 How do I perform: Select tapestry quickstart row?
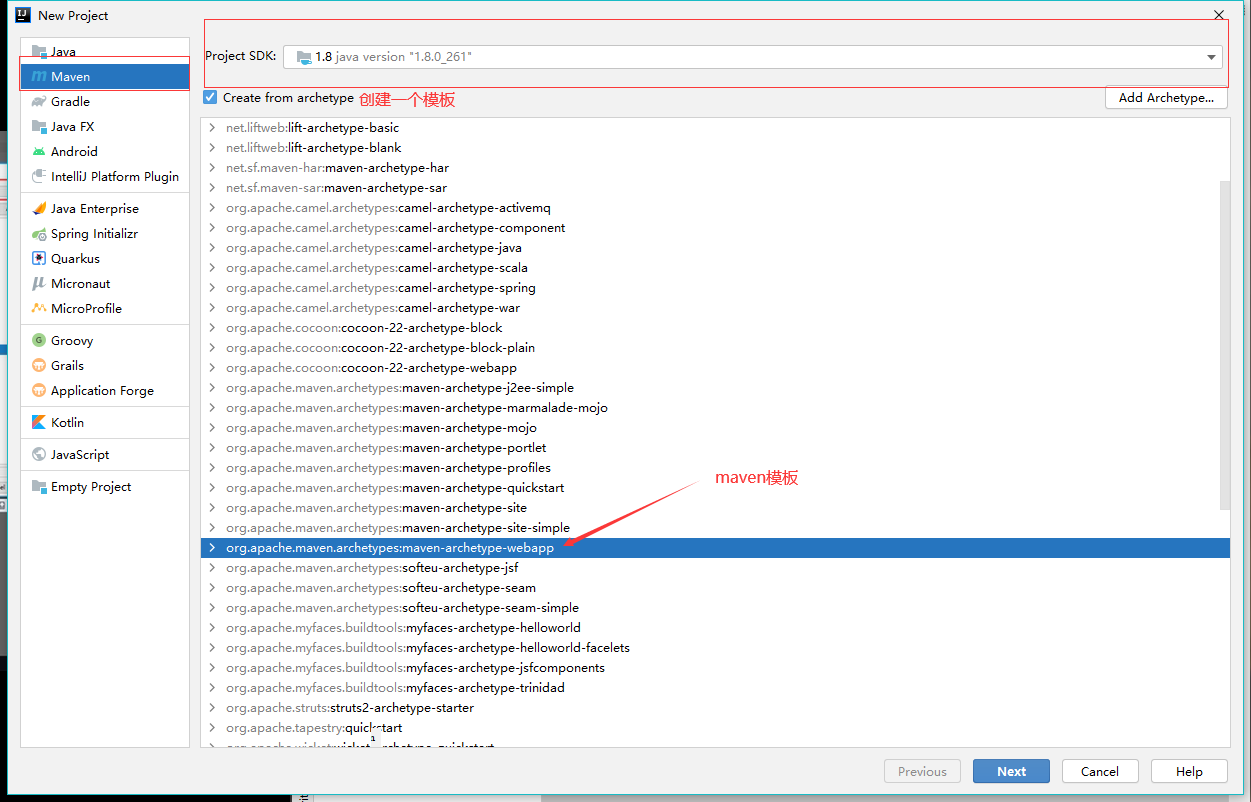point(715,728)
